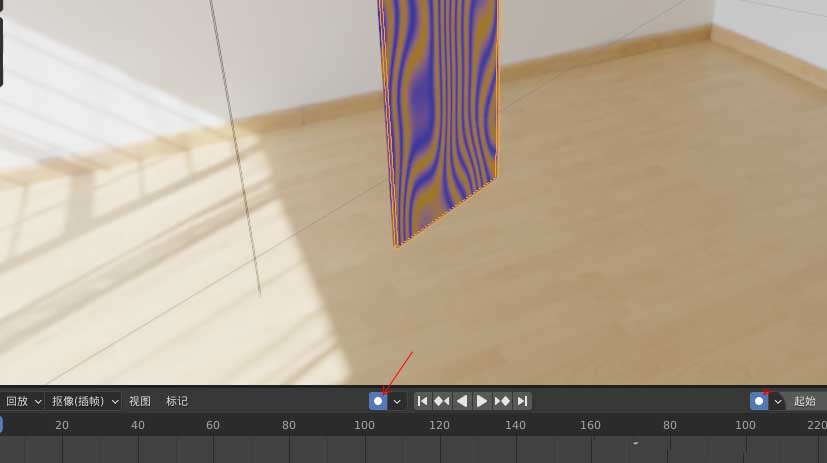
Task: Click frame 220 on the timeline ruler
Action: tap(816, 425)
